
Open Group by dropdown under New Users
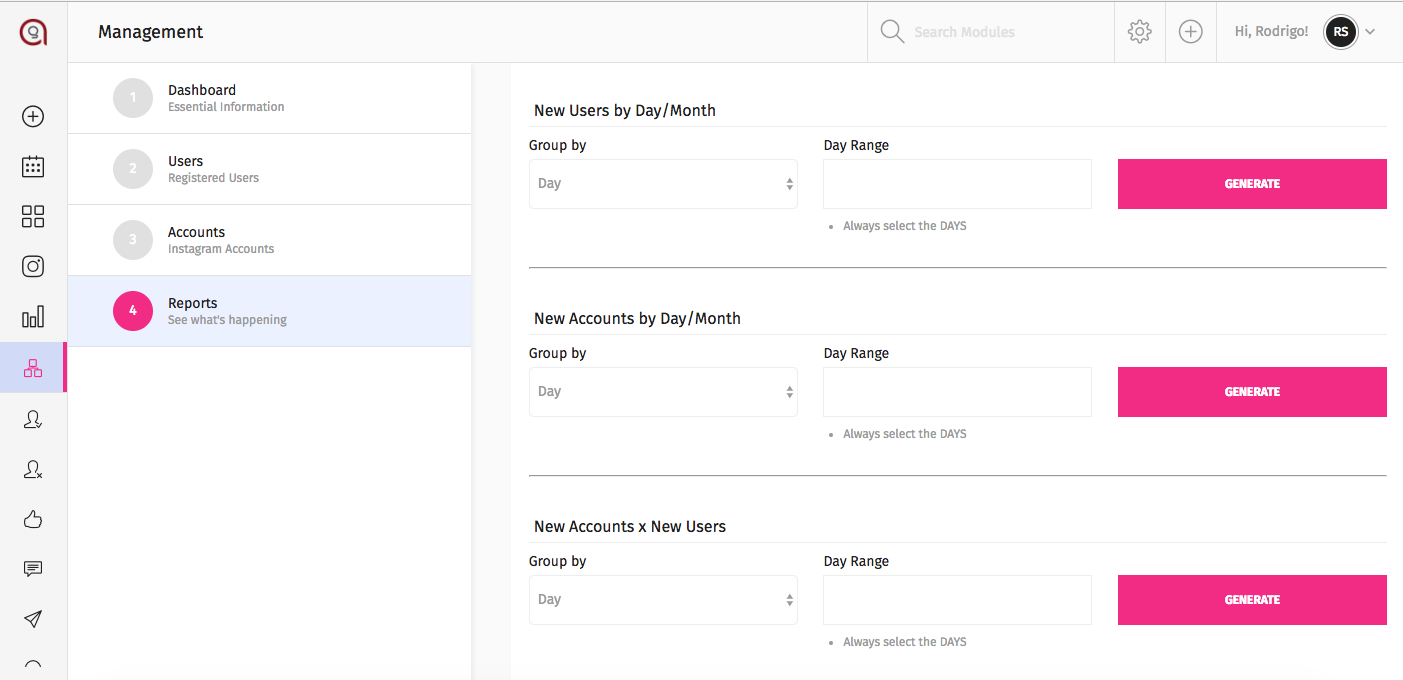tap(663, 184)
